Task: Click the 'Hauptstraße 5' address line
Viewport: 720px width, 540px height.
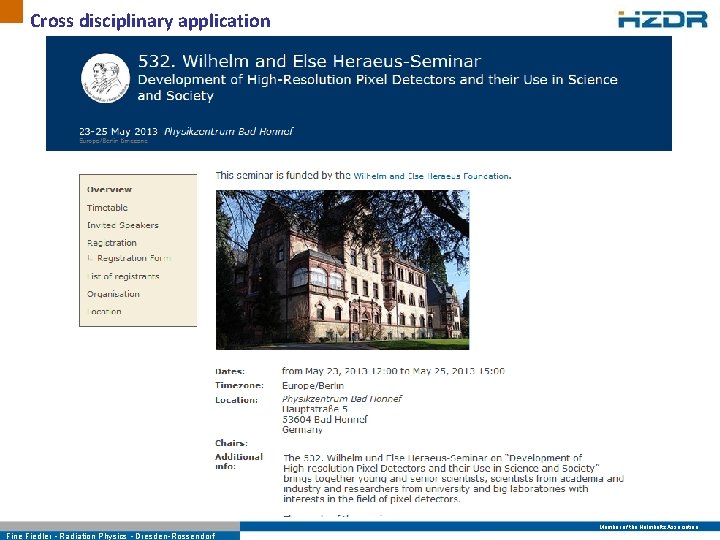Action: click(x=315, y=409)
